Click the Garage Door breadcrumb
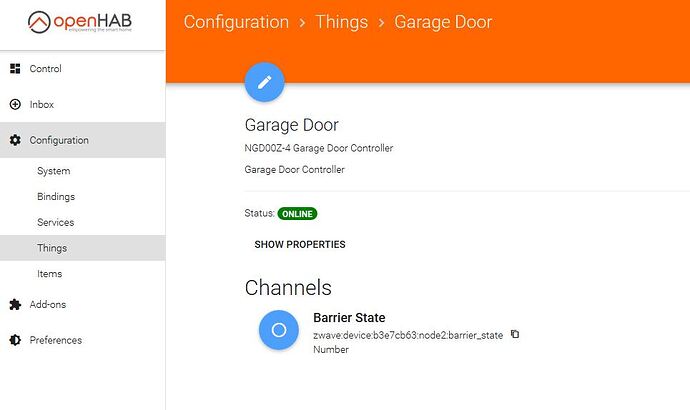This screenshot has width=690, height=410. point(443,22)
